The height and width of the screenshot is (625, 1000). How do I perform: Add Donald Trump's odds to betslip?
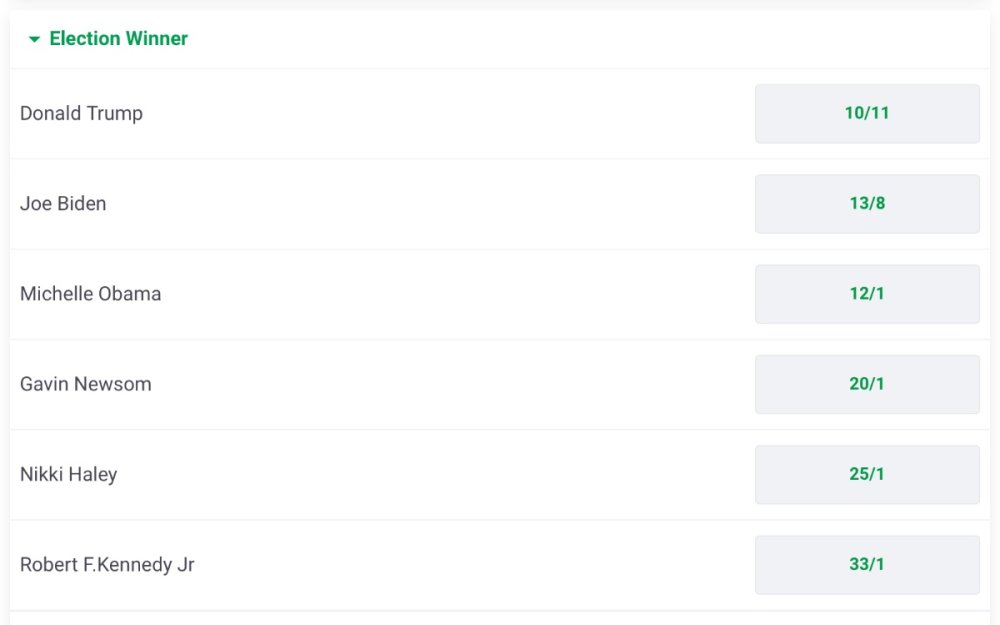tap(867, 114)
